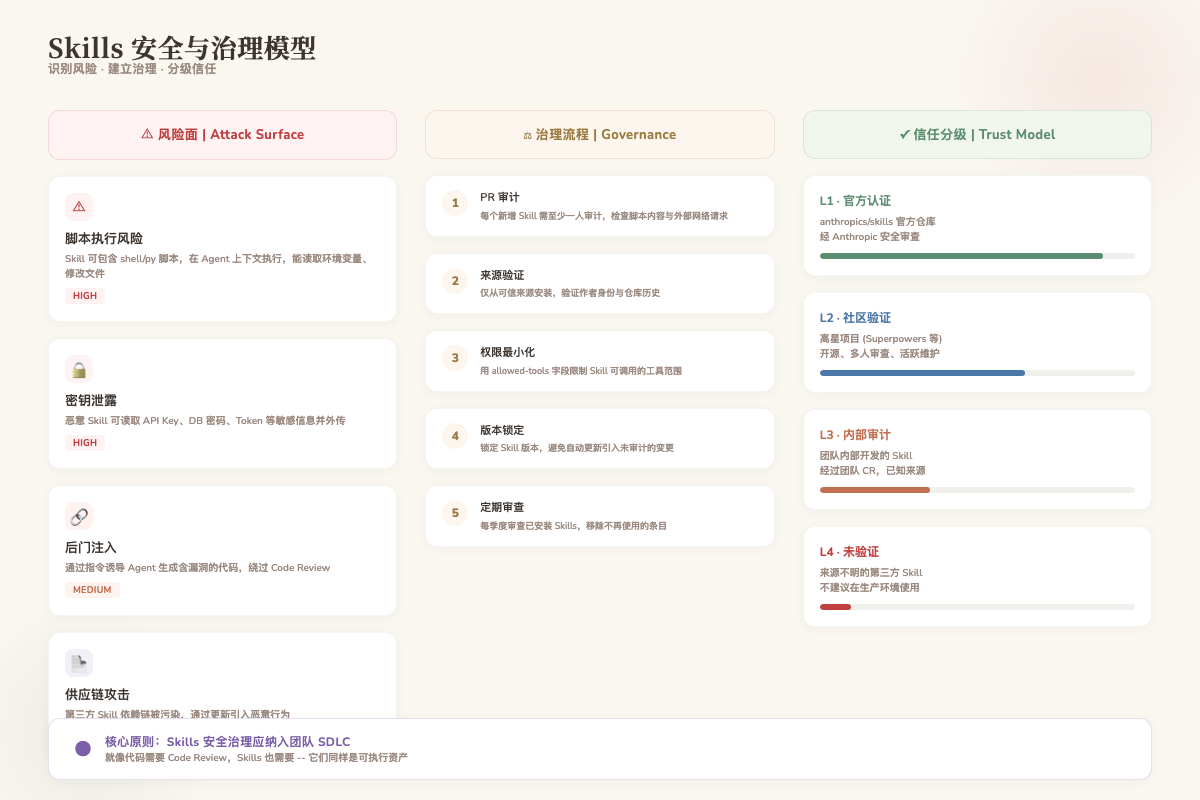1200x800 pixels.
Task: Click the HIGH badge under 脚本执行风险
Action: coord(85,296)
